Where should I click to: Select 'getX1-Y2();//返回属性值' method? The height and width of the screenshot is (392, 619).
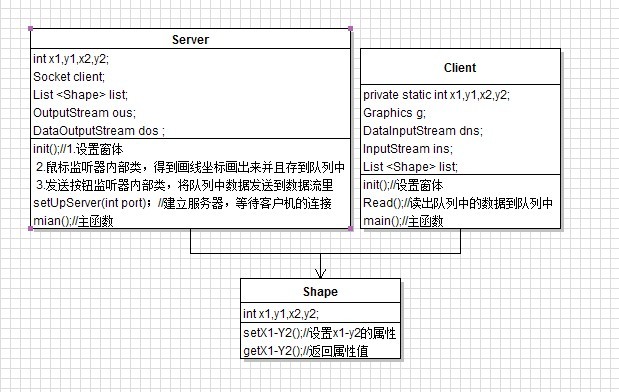pos(306,351)
